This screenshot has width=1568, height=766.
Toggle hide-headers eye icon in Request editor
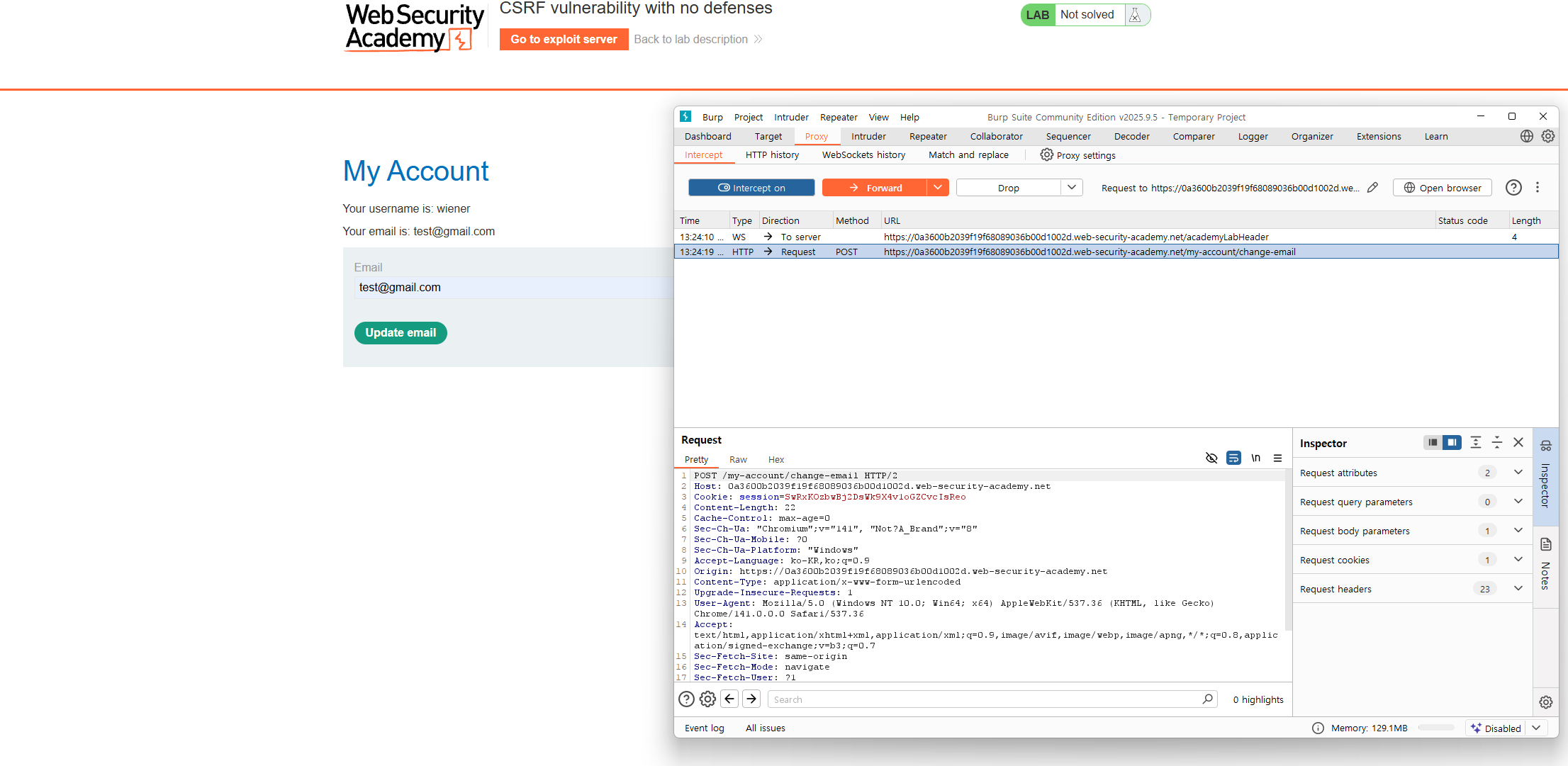[x=1211, y=458]
